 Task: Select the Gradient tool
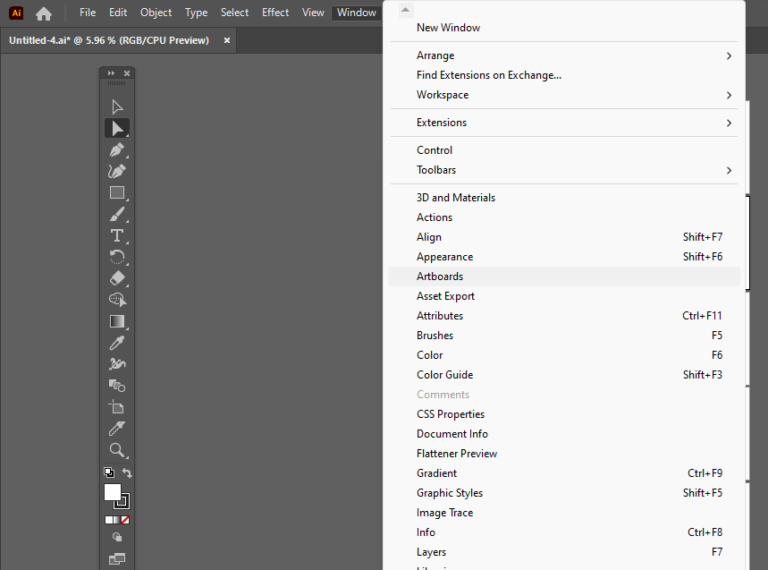pyautogui.click(x=117, y=321)
